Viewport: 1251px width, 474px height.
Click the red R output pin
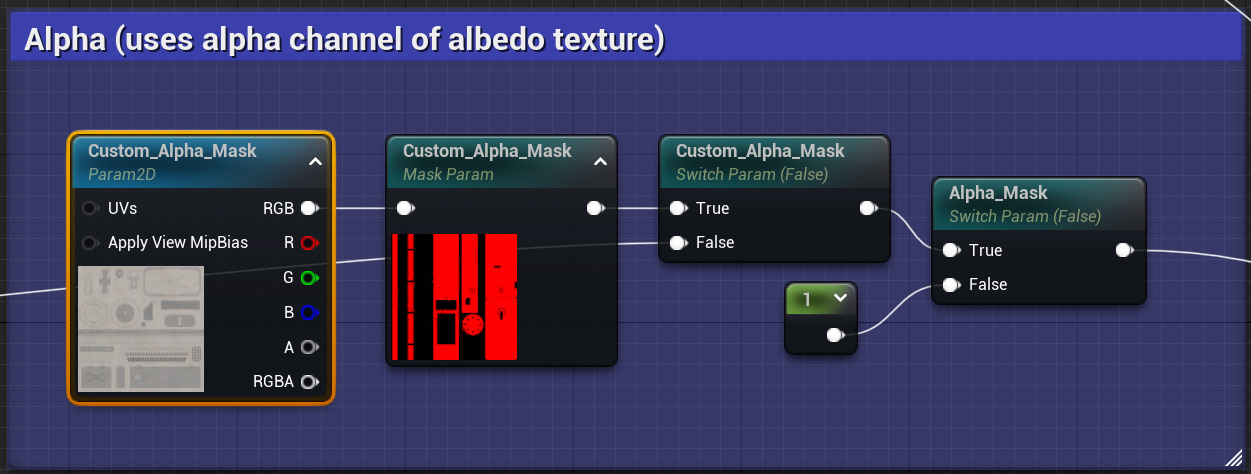[309, 242]
